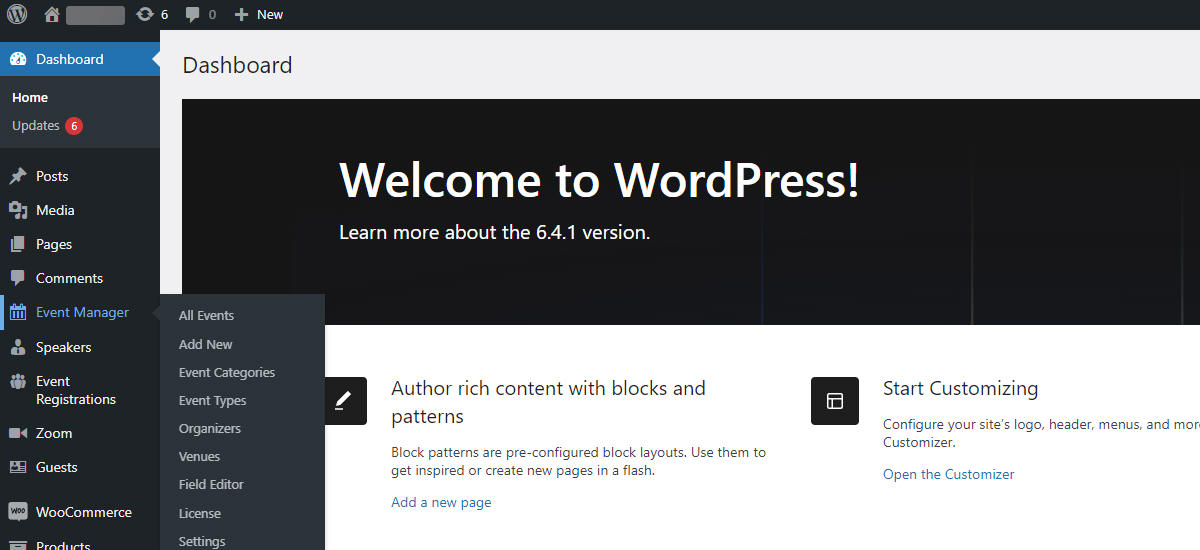Click the WordPress logo icon in admin bar
1200x550 pixels.
[x=18, y=14]
